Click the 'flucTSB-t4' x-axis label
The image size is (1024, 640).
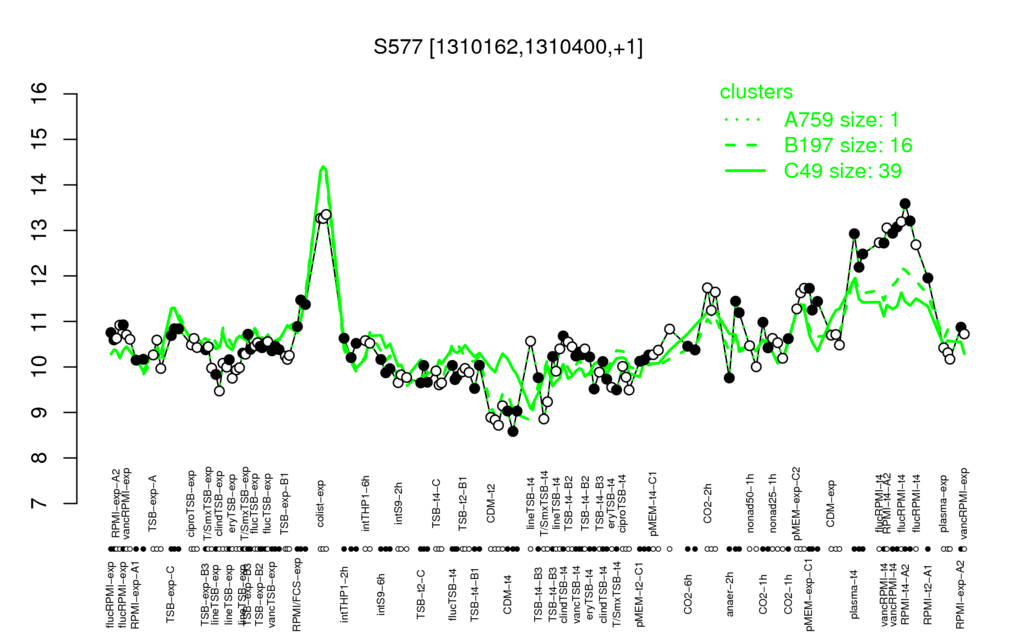[453, 596]
